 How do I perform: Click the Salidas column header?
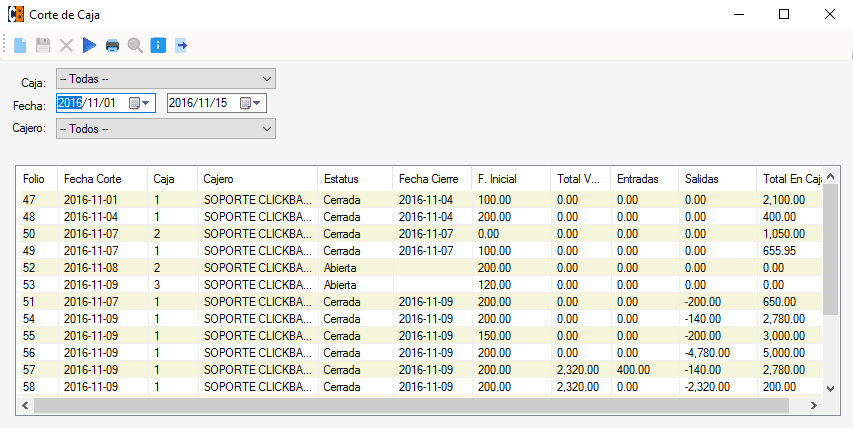pyautogui.click(x=718, y=179)
